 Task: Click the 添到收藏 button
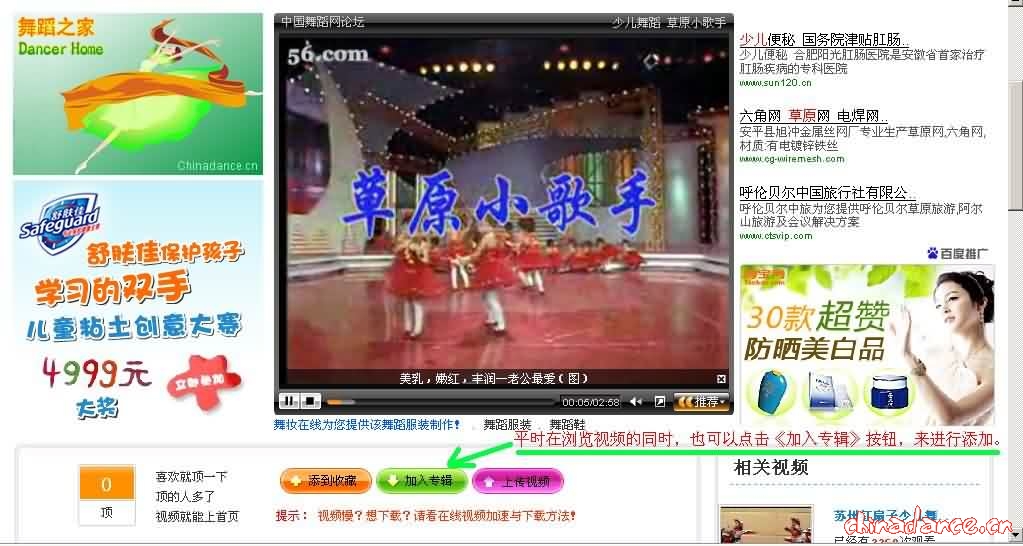pos(325,481)
